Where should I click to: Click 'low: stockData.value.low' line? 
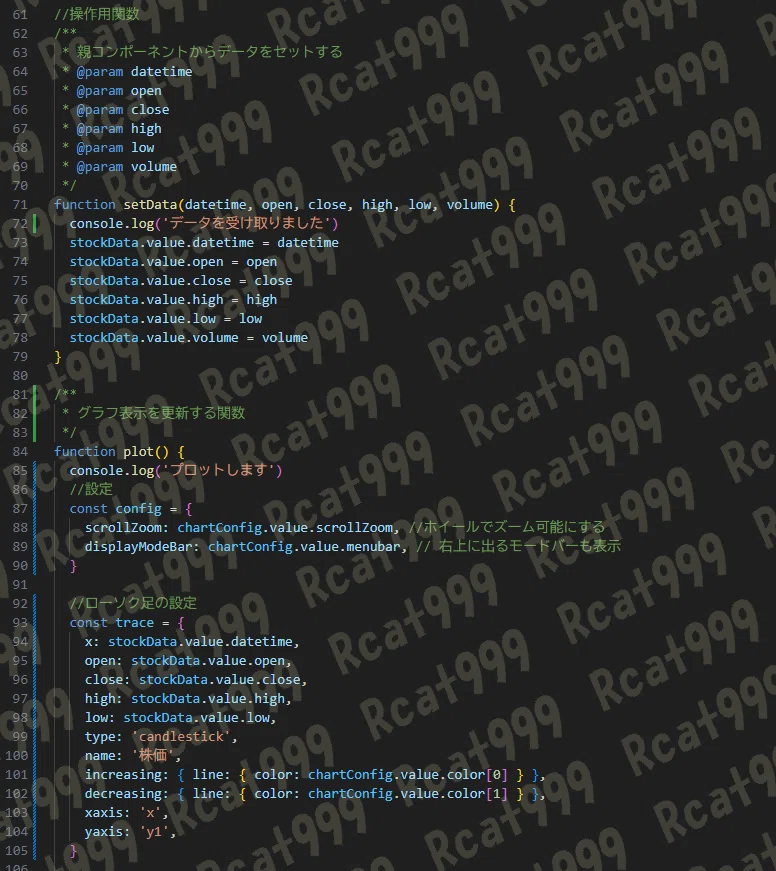pos(180,718)
